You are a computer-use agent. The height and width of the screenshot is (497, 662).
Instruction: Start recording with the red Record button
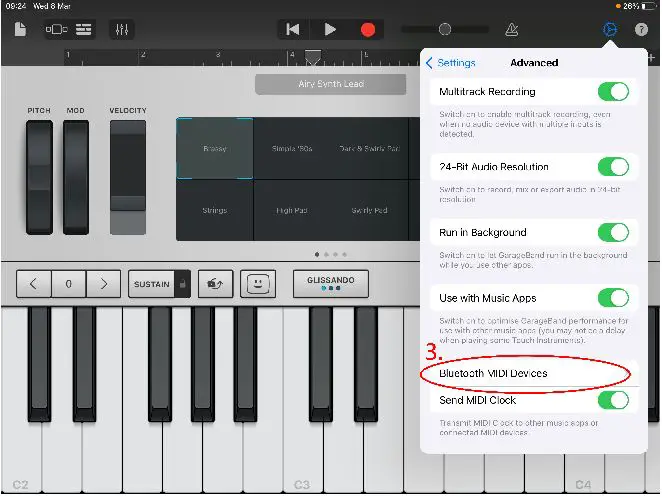coord(368,29)
